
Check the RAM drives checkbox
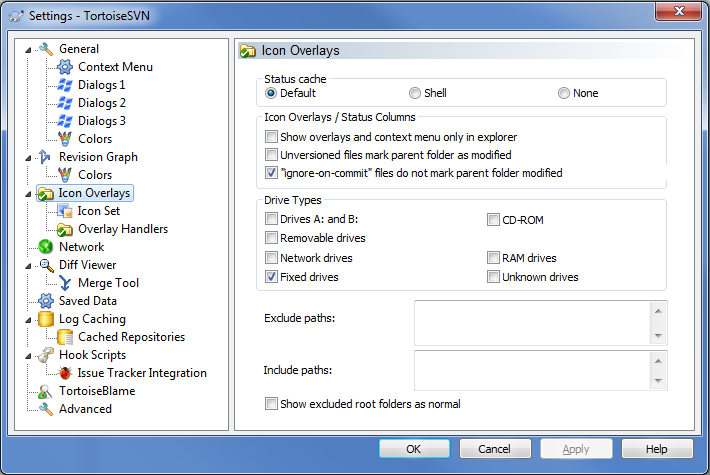493,258
